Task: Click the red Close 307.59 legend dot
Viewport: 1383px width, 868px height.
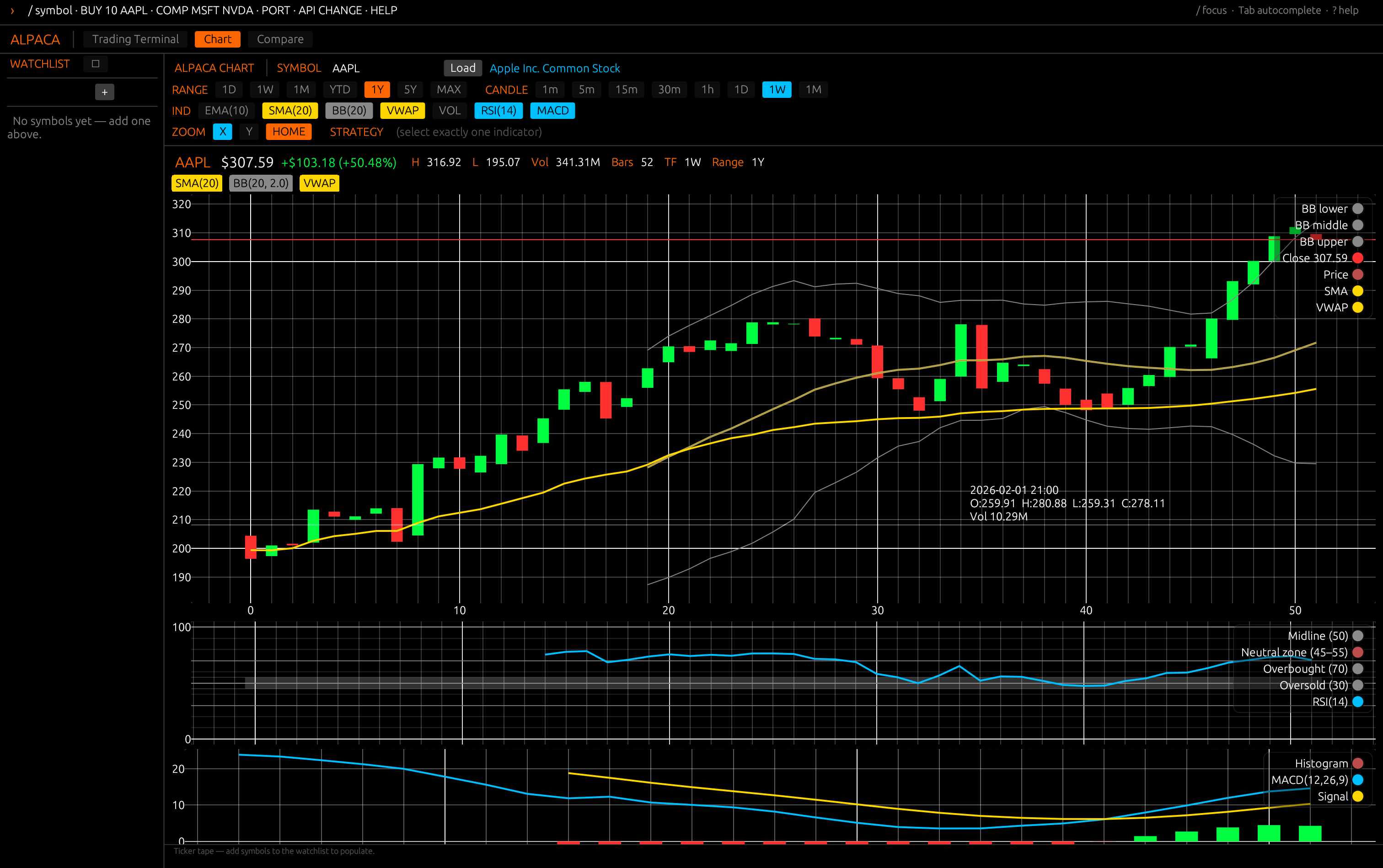Action: [x=1358, y=258]
